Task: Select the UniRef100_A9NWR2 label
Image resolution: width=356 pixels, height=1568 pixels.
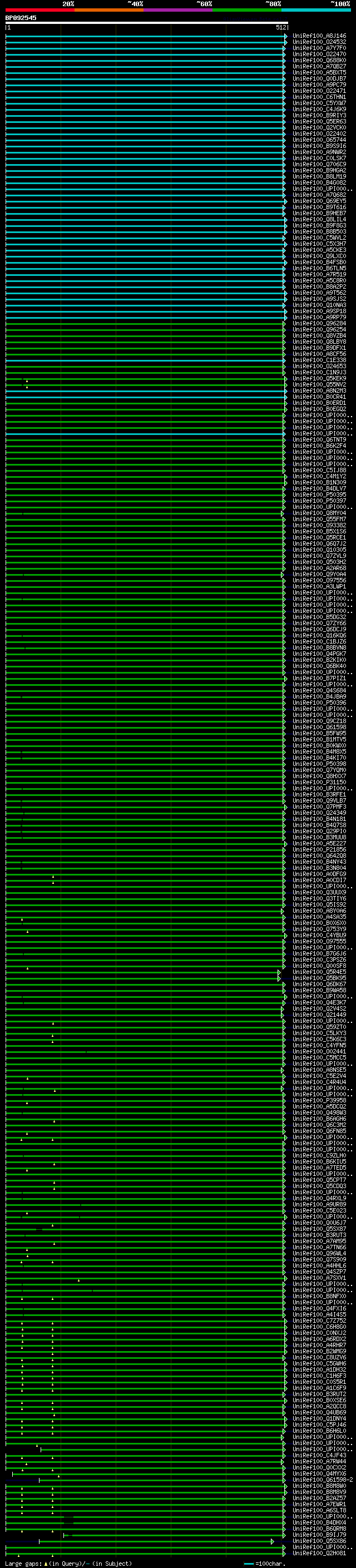Action: coord(319,151)
